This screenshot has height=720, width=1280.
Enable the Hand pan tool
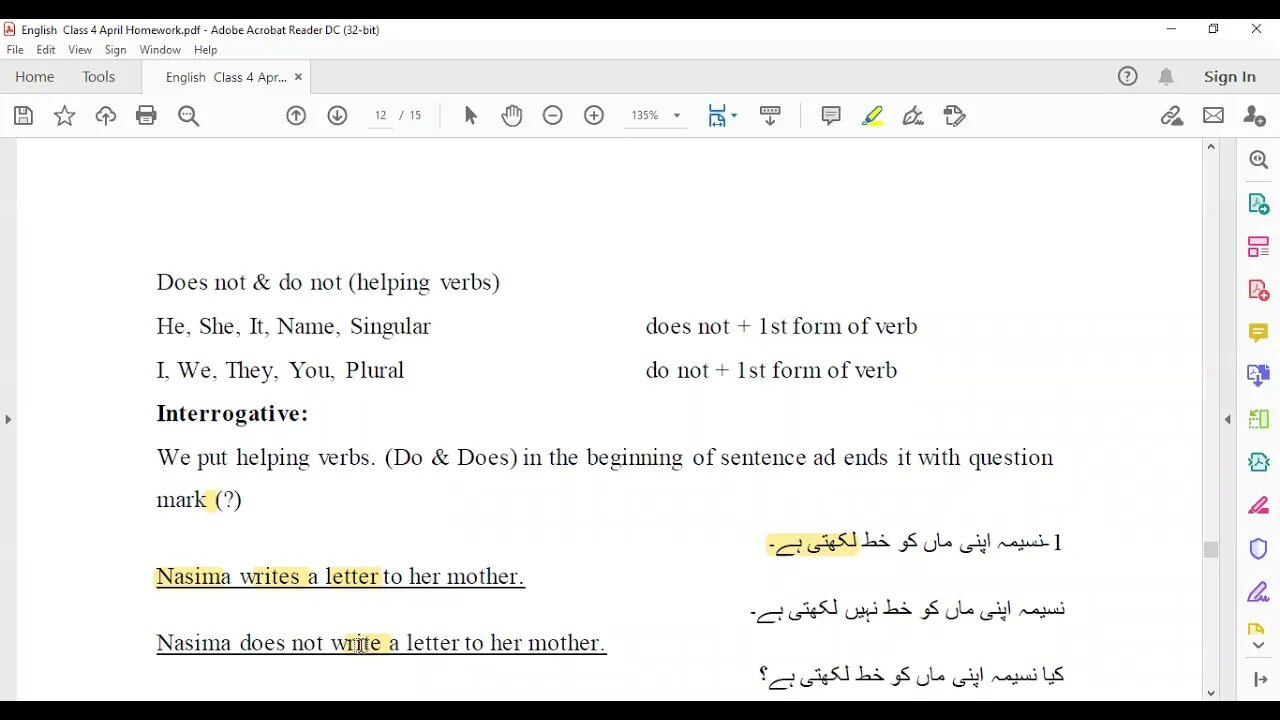click(512, 116)
